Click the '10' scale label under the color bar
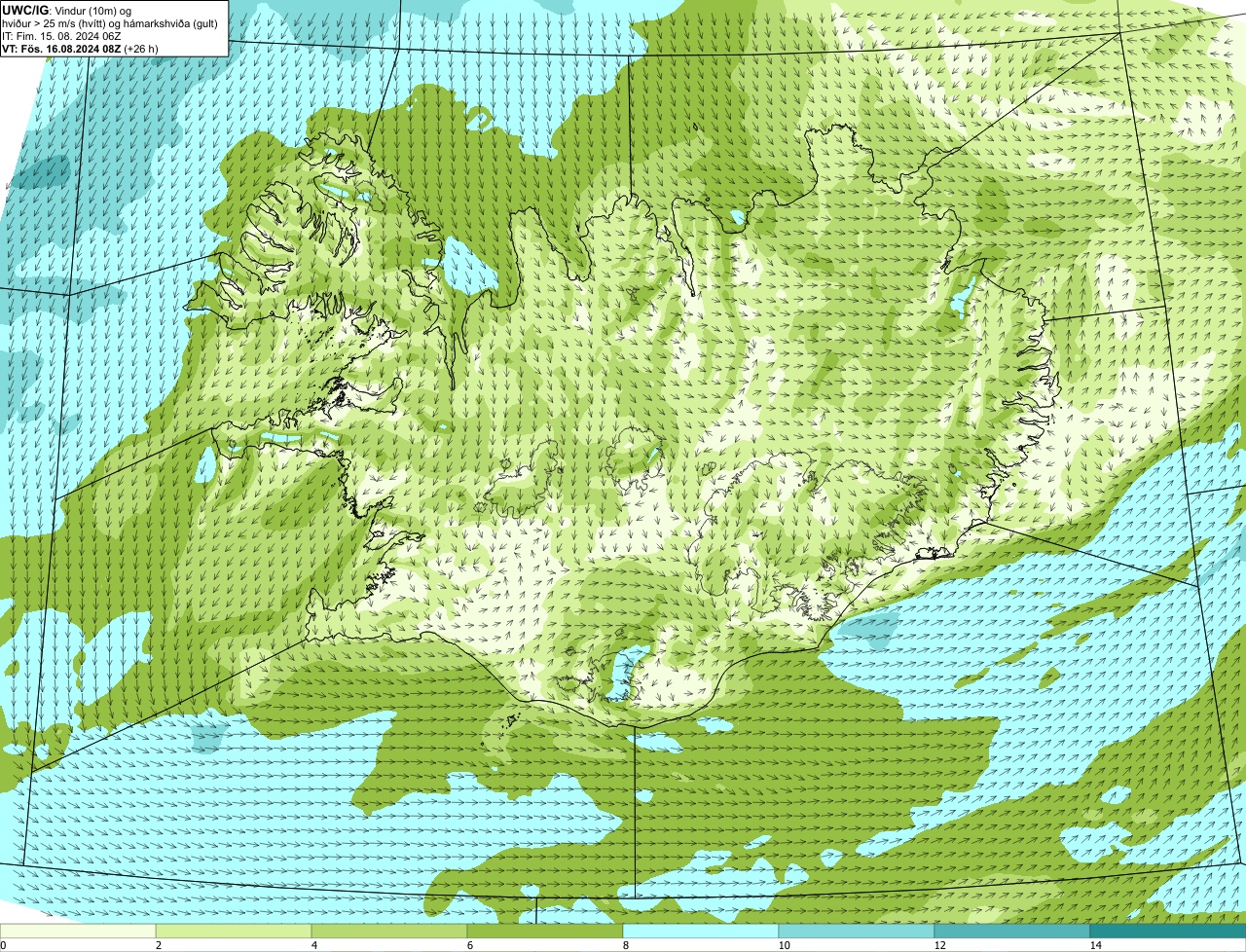 coord(784,945)
